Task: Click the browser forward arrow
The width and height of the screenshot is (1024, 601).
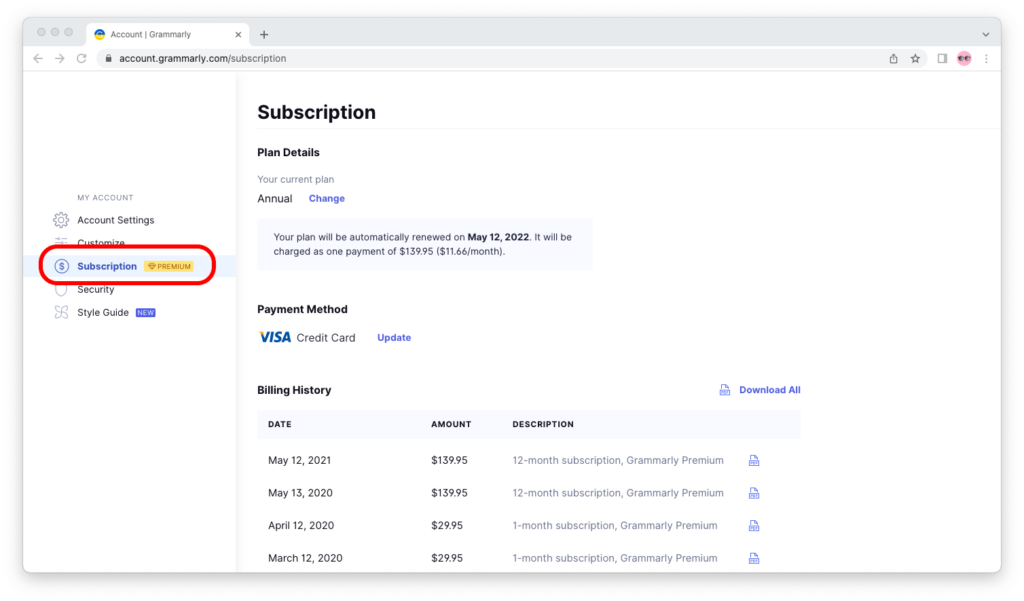Action: click(x=59, y=59)
